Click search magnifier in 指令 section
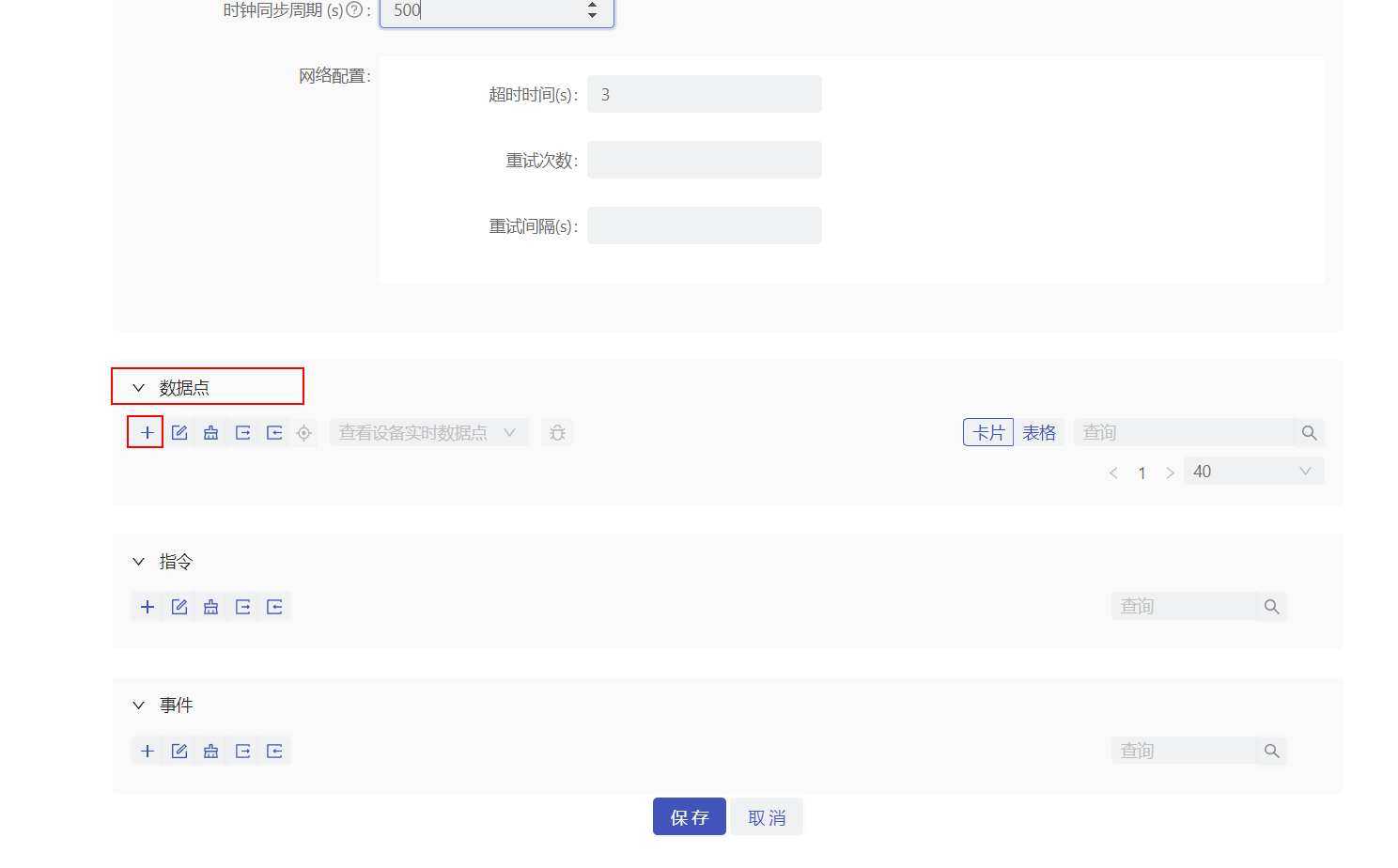The height and width of the screenshot is (868, 1398). click(x=1271, y=606)
